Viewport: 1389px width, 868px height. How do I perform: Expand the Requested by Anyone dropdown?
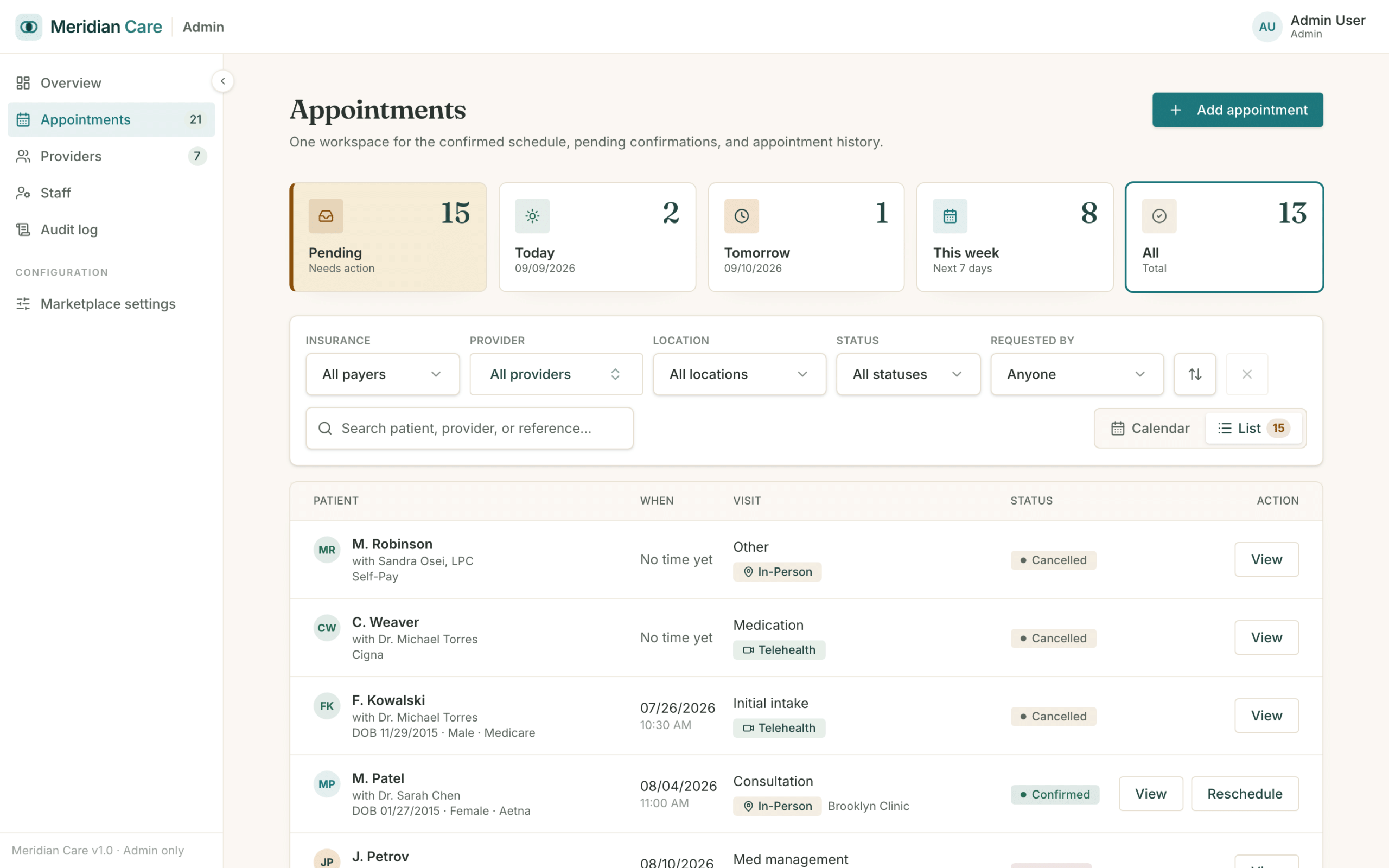pos(1077,374)
